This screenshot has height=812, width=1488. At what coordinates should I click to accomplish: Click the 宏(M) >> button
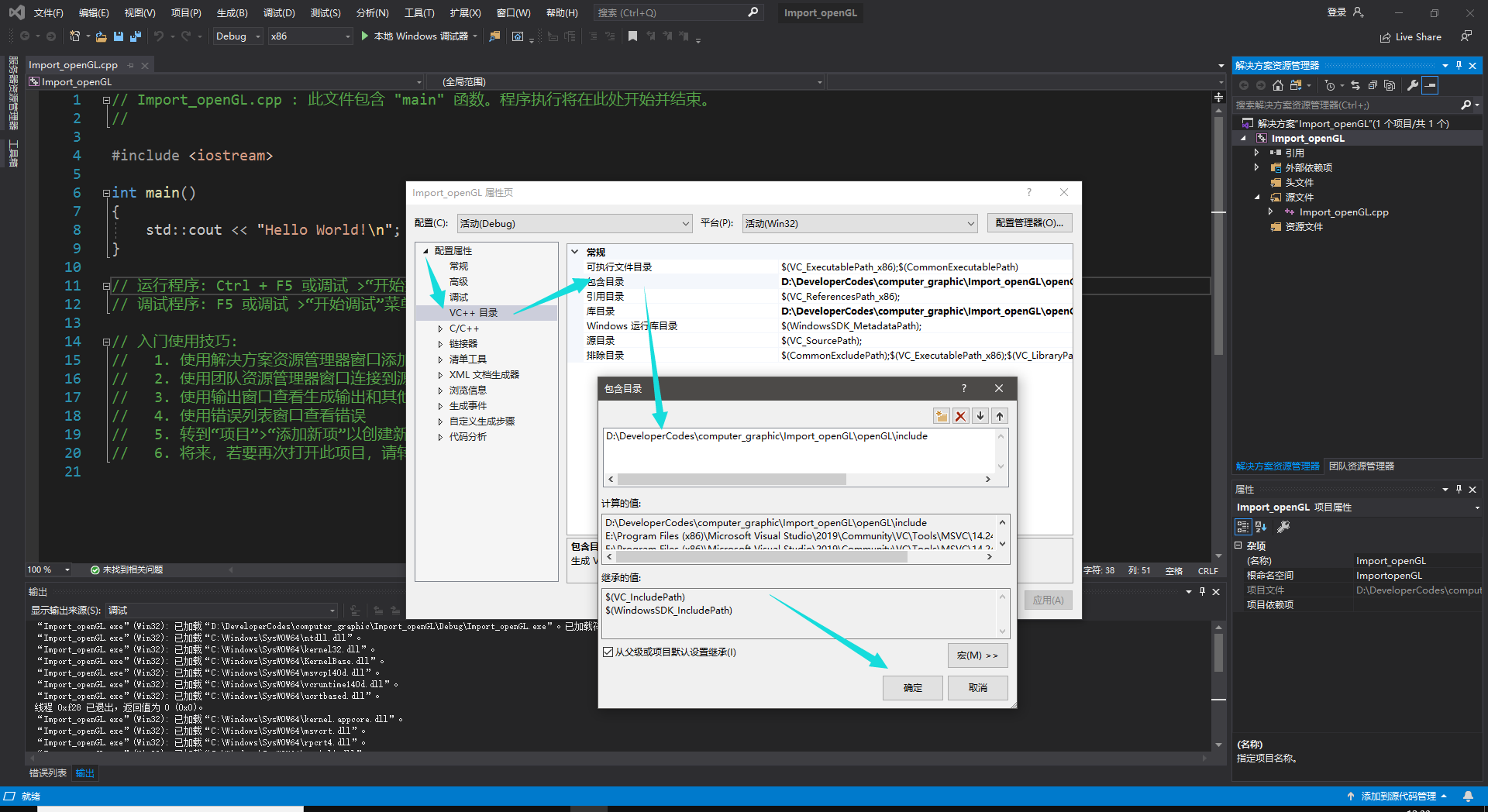(977, 655)
